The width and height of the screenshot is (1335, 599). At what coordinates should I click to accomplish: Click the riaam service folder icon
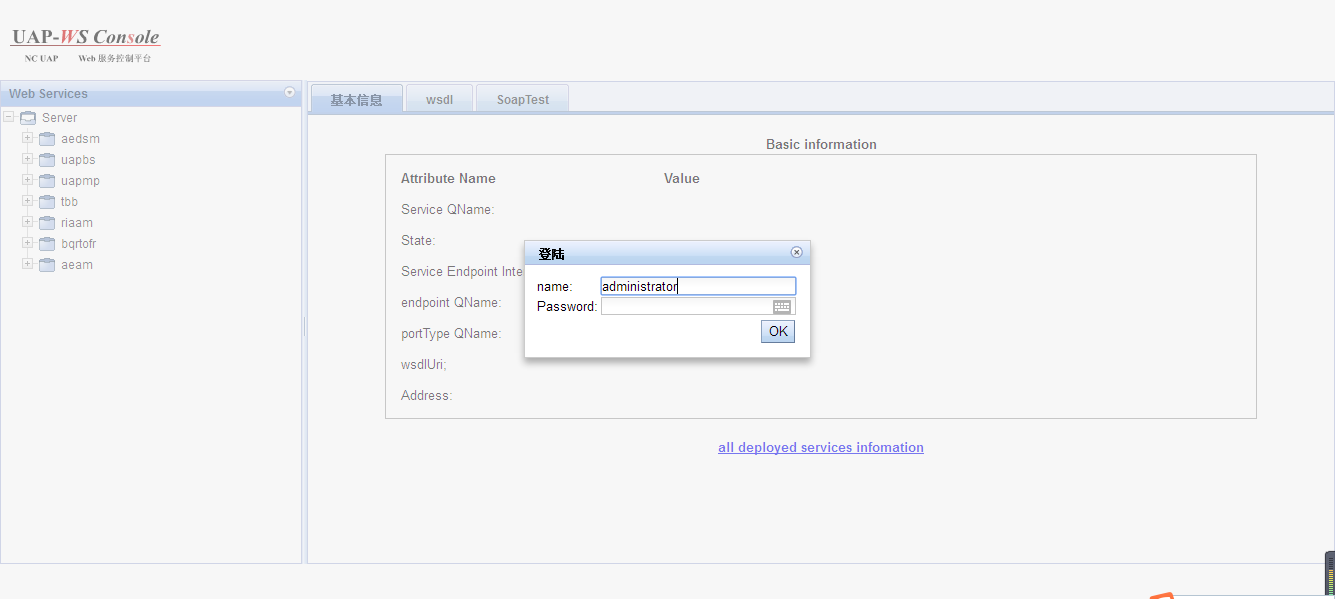tap(47, 223)
